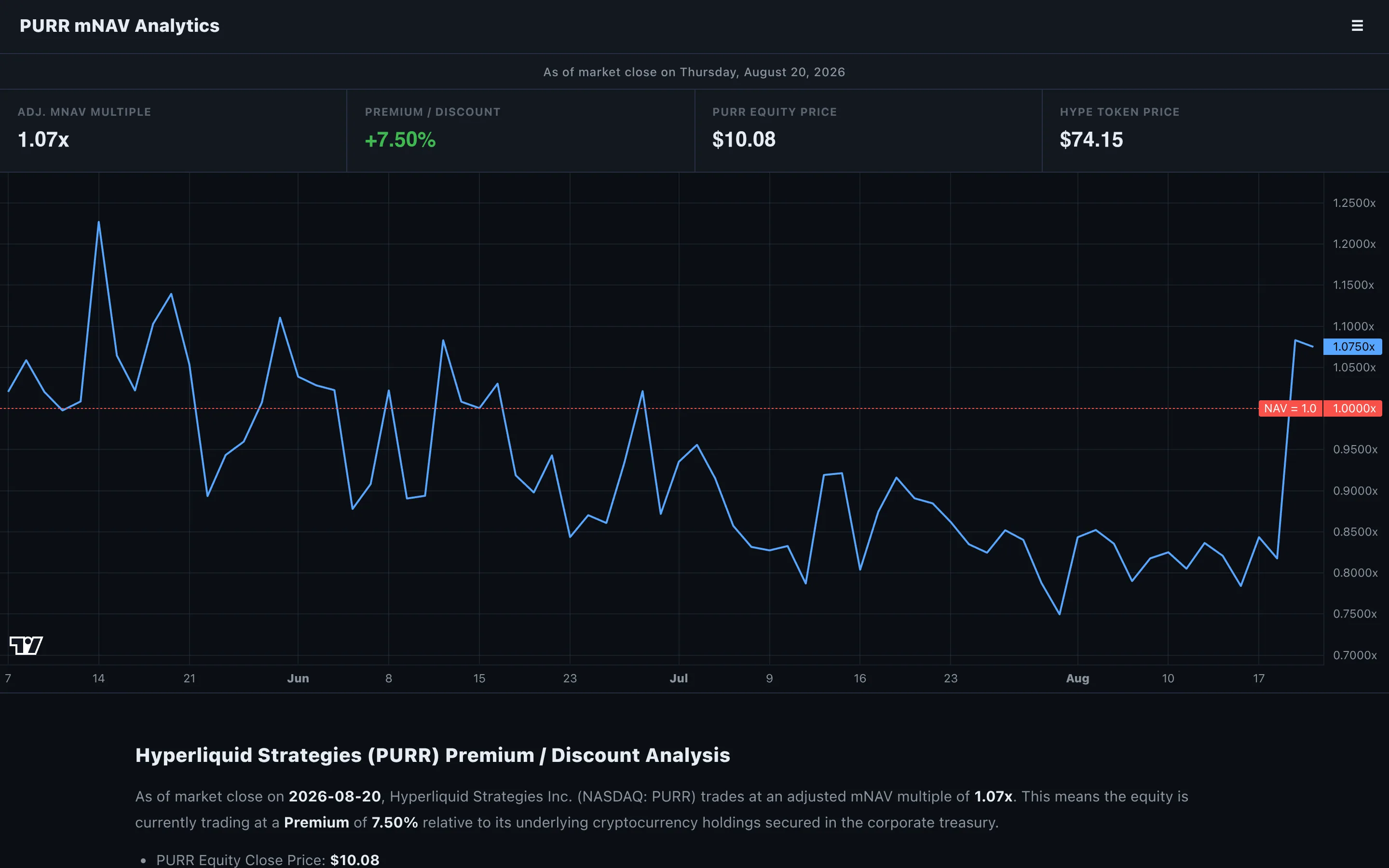This screenshot has width=1389, height=868.
Task: Click the market close date banner text
Action: point(694,72)
